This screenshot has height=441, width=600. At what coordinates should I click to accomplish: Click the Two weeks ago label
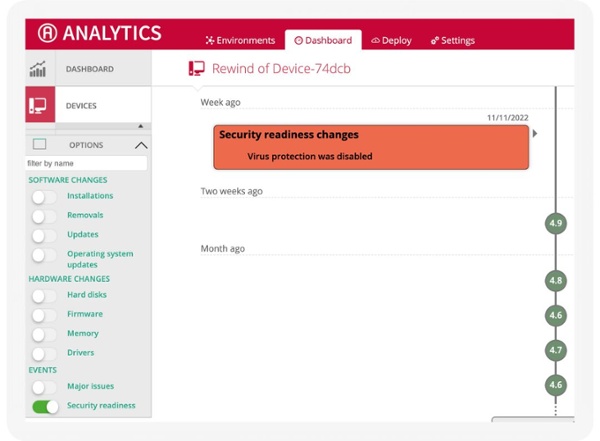point(232,191)
